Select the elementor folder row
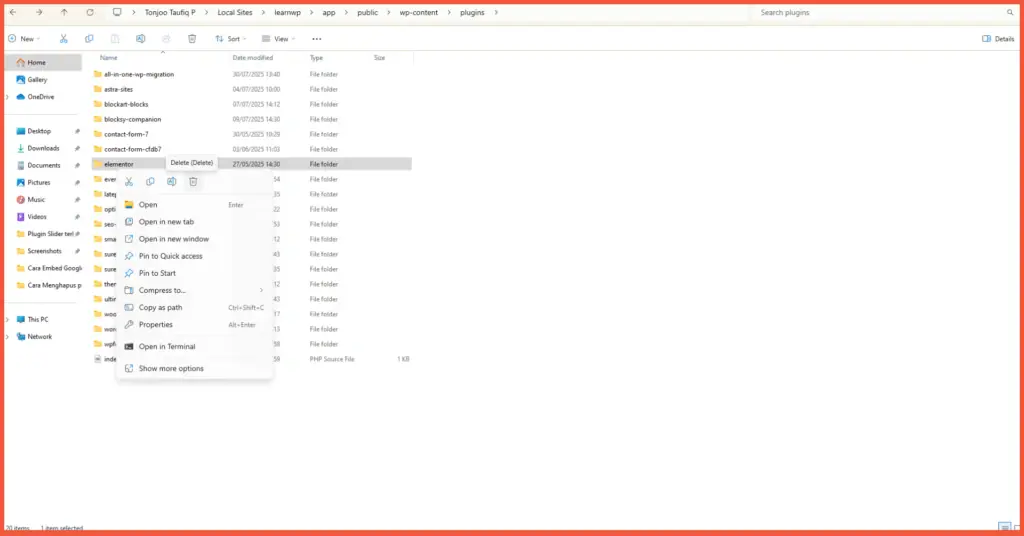Viewport: 1024px width, 536px height. pos(251,165)
